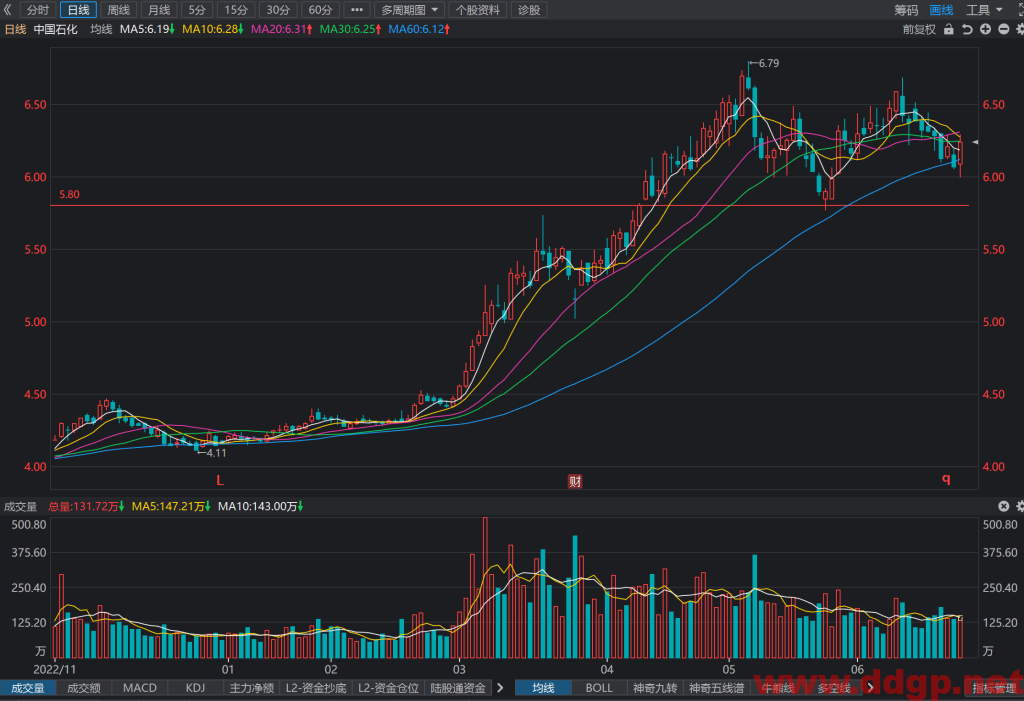Switch to 分时 intraday chart
The image size is (1024, 701).
38,10
